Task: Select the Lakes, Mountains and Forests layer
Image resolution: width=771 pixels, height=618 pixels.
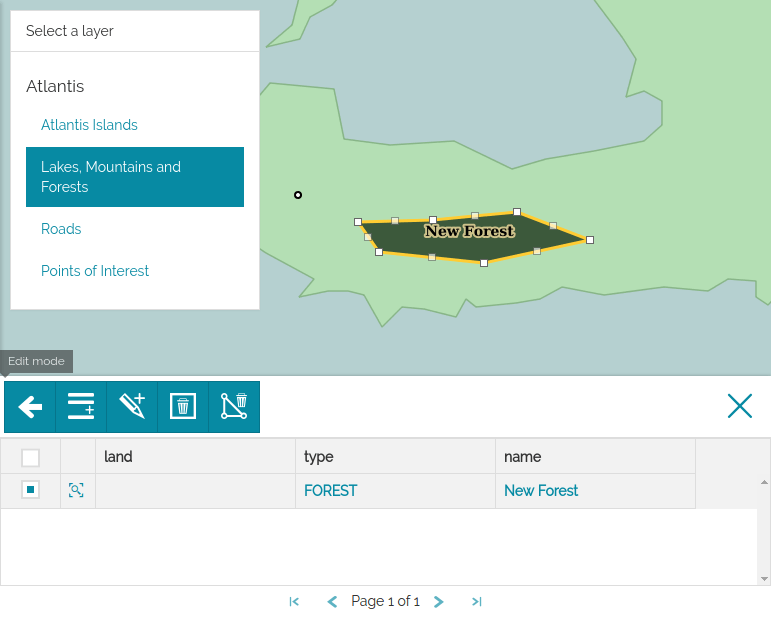Action: (x=134, y=177)
